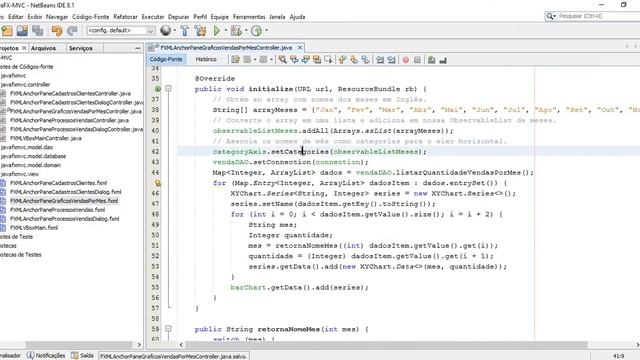Image resolution: width=640 pixels, height=360 pixels.
Task: Open the navigate forward history dropdown
Action: [271, 60]
